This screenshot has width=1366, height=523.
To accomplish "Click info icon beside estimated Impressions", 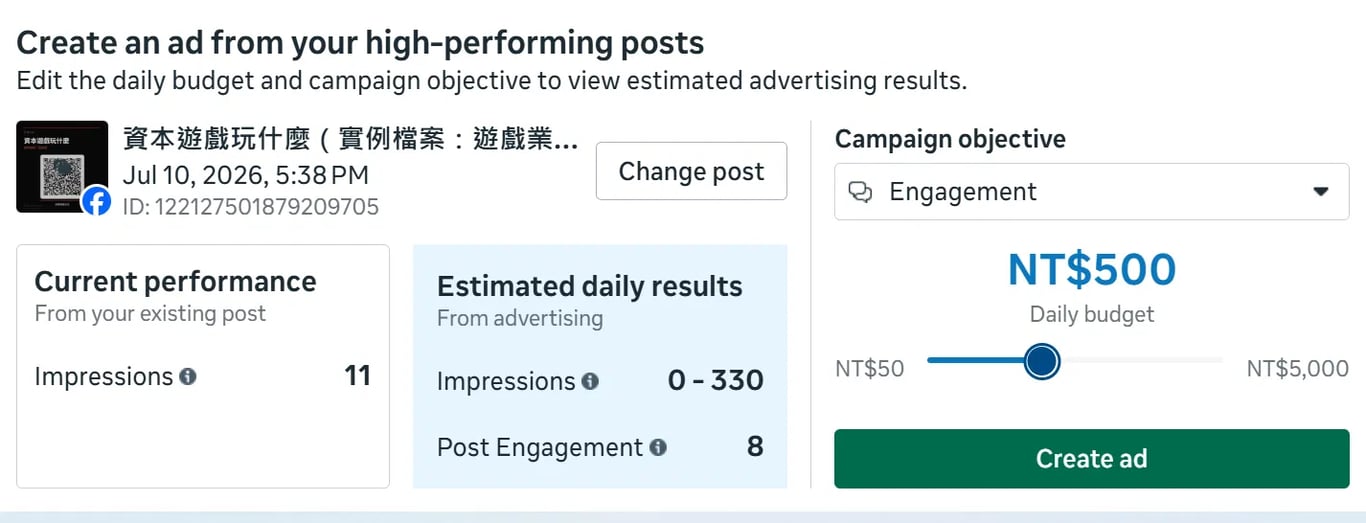I will pyautogui.click(x=590, y=382).
